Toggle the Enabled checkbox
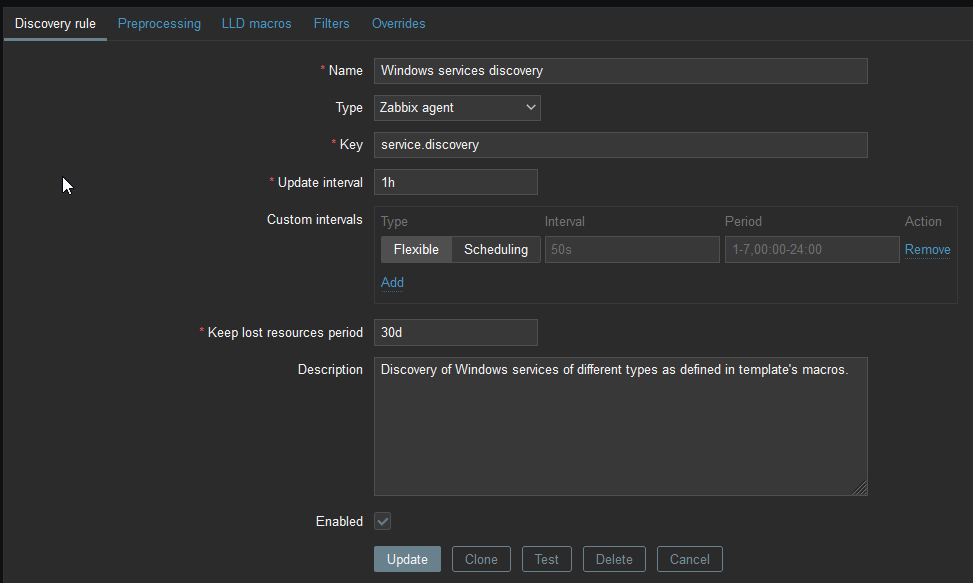 point(383,521)
